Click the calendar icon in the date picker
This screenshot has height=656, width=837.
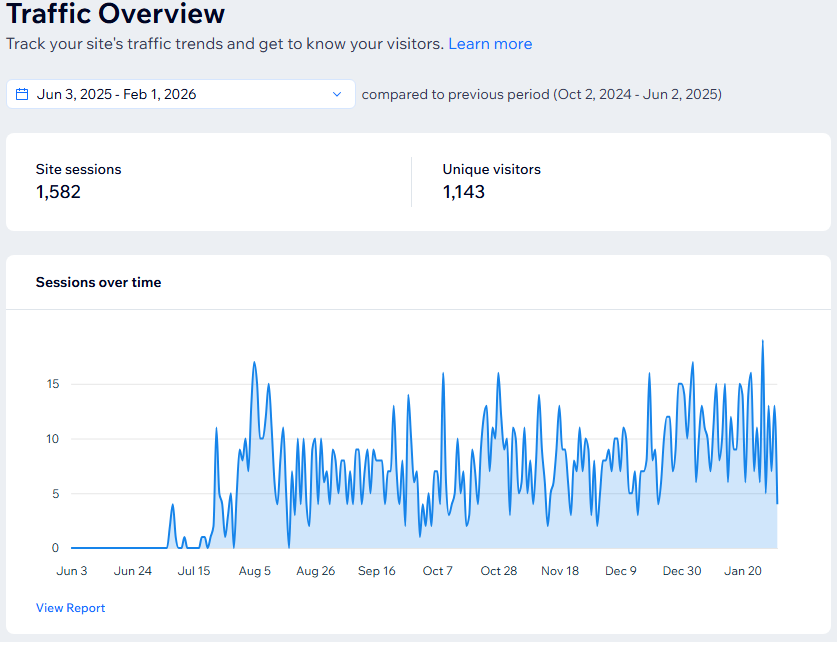pyautogui.click(x=22, y=93)
